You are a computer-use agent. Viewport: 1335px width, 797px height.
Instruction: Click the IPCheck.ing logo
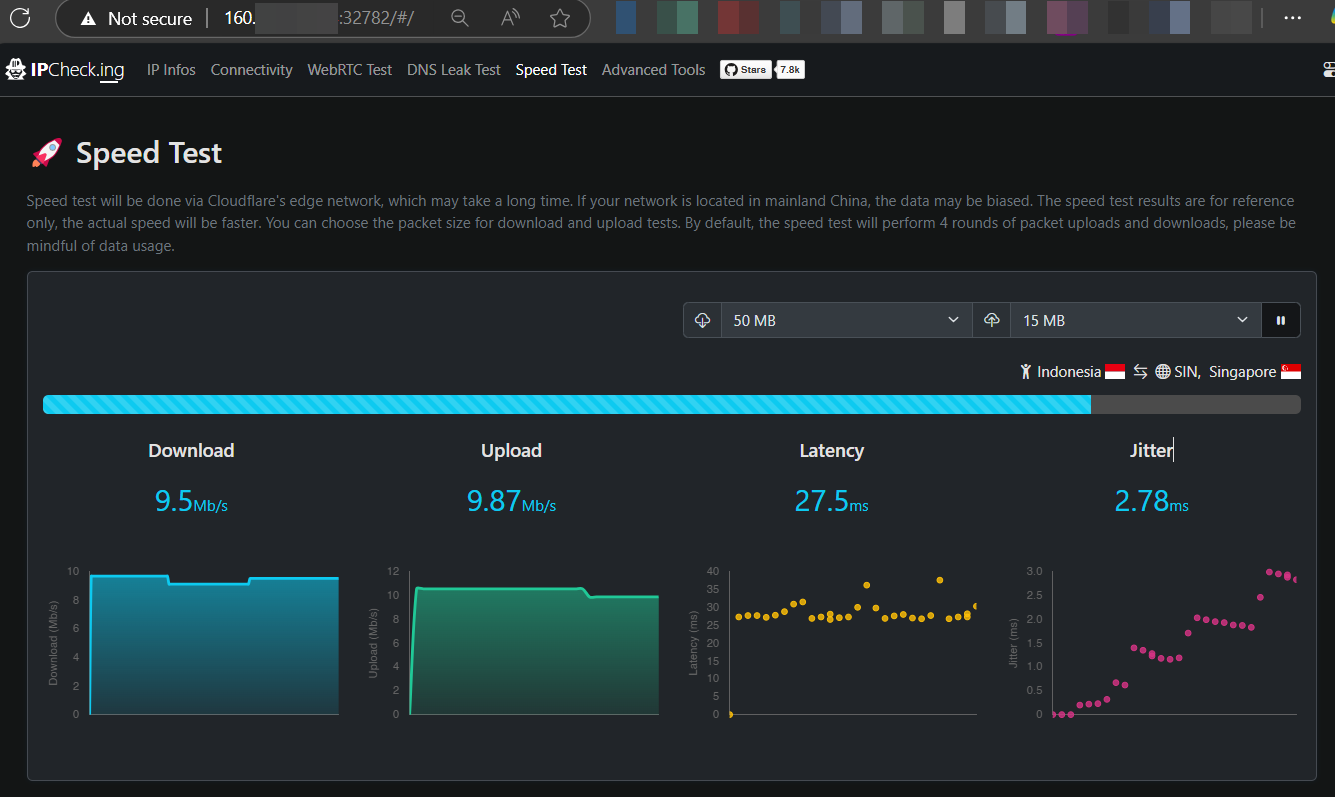tap(66, 70)
